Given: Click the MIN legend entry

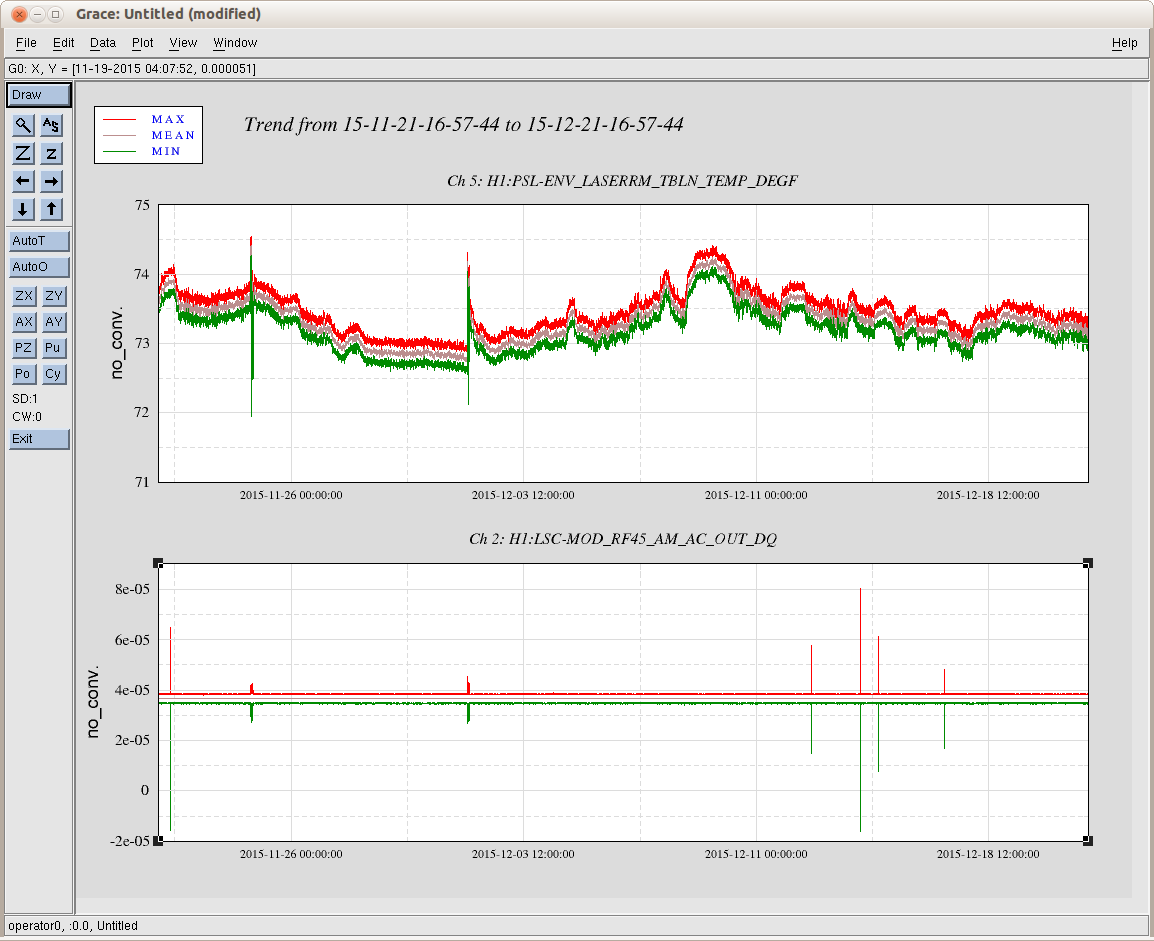Looking at the screenshot, I should [x=166, y=151].
